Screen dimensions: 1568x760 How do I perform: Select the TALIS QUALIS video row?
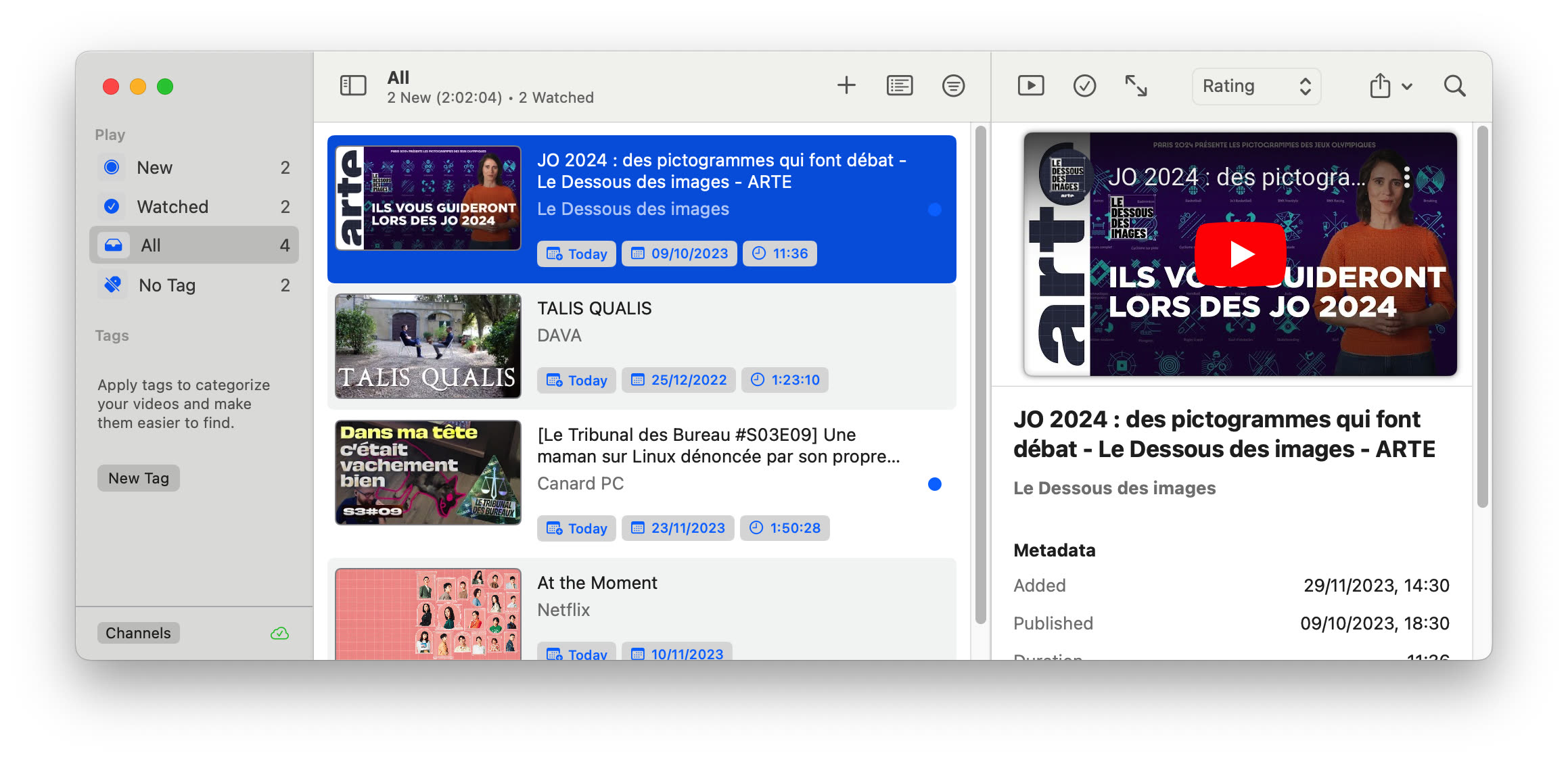(x=641, y=346)
